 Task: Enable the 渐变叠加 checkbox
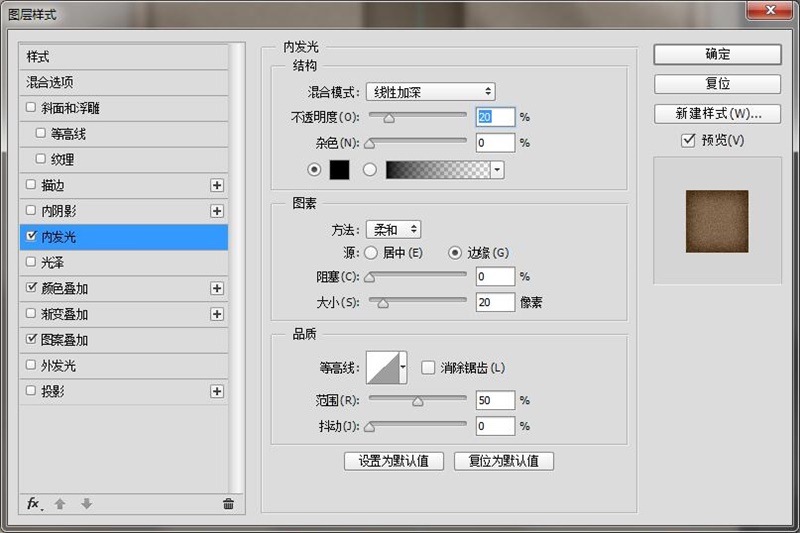pos(31,313)
